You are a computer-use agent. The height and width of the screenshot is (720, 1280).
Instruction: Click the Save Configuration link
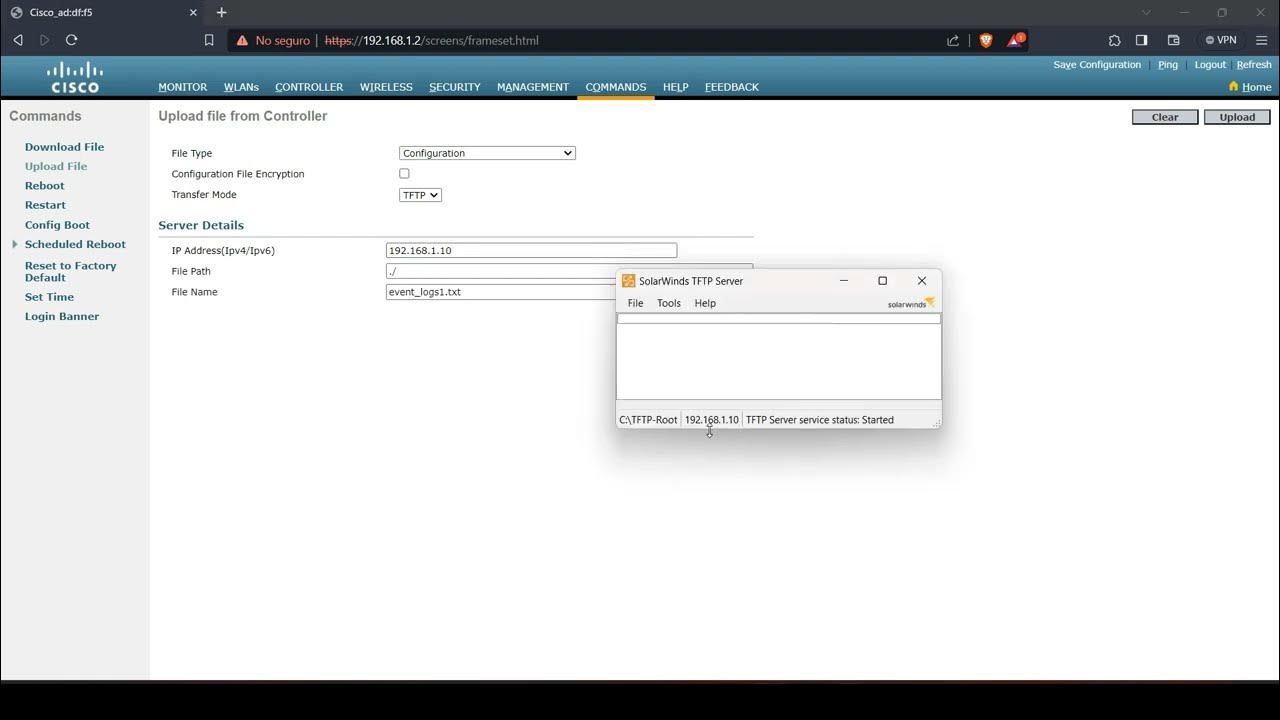click(1096, 64)
